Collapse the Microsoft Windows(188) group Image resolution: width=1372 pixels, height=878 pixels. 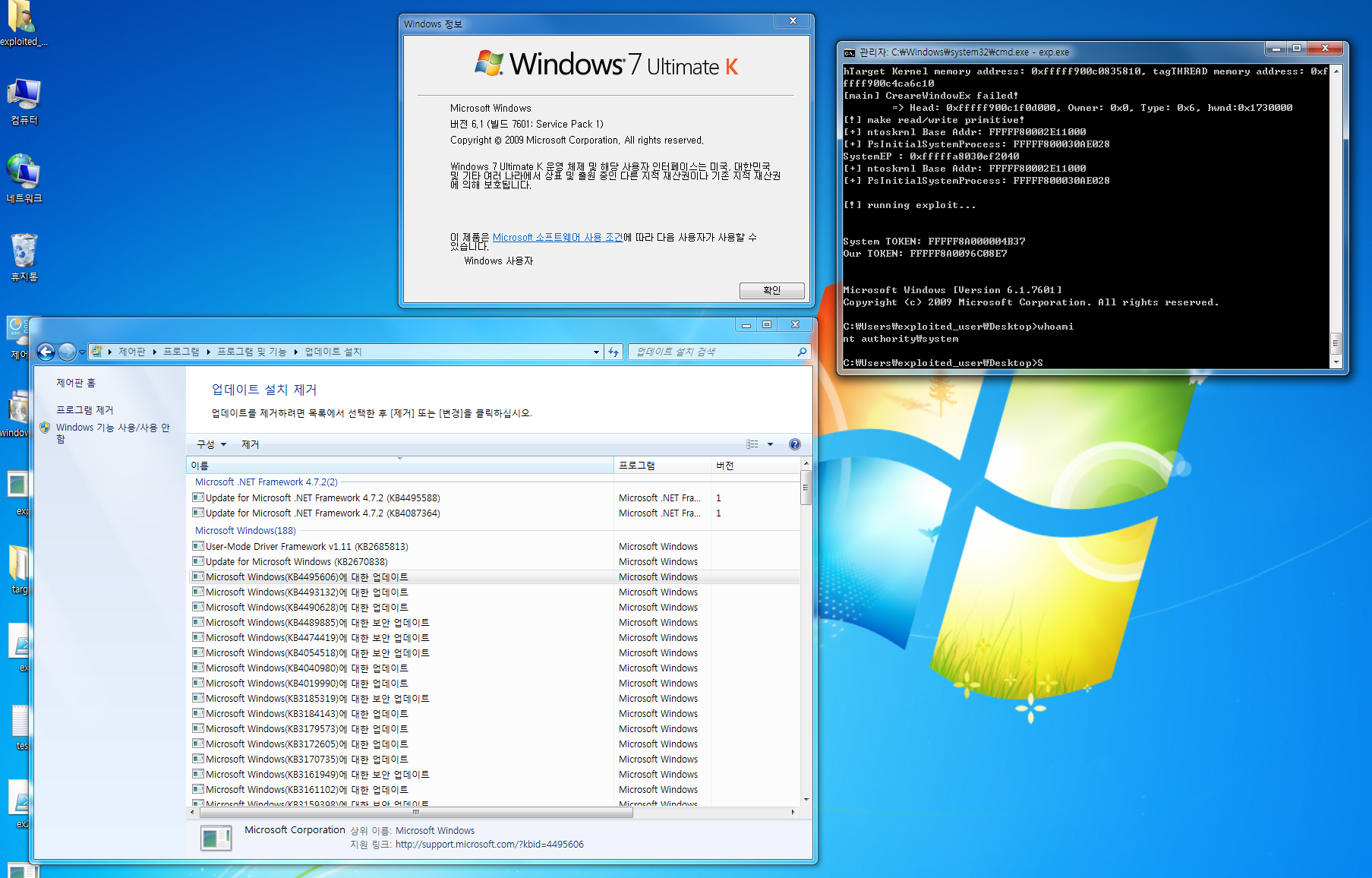[245, 530]
